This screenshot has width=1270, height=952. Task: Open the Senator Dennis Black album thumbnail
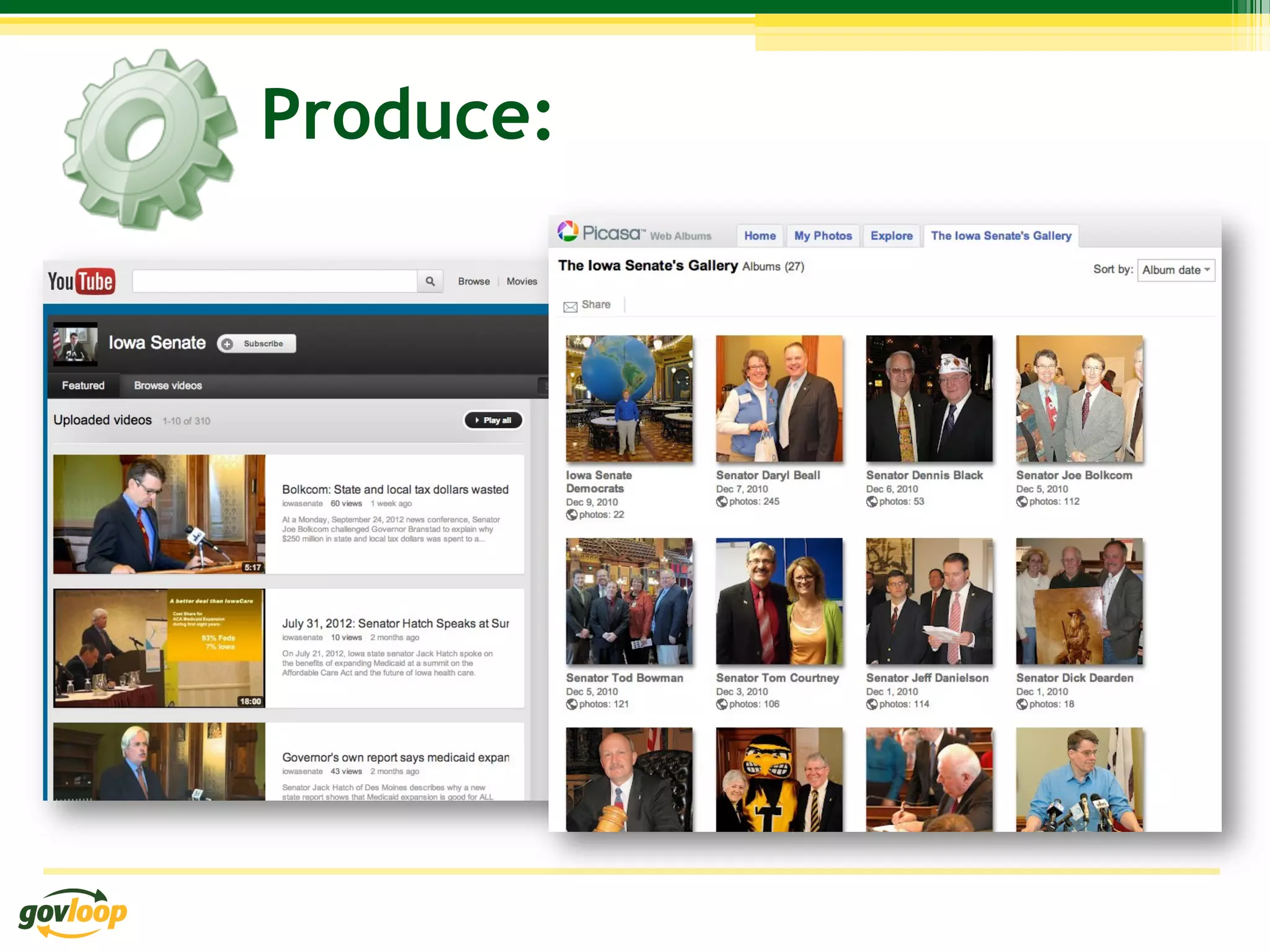(x=930, y=399)
